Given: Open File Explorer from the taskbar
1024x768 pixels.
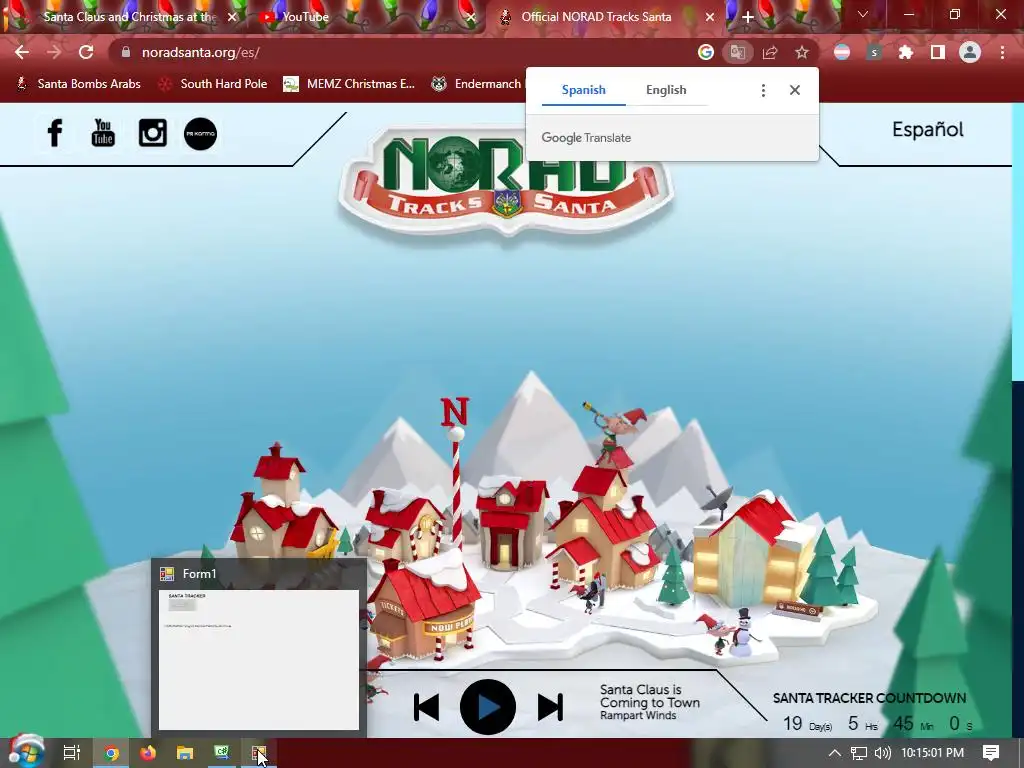Looking at the screenshot, I should pos(185,753).
